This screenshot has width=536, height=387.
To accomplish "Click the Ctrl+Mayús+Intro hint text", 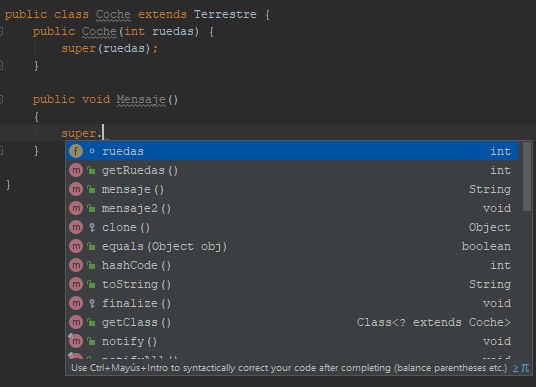I will (x=289, y=368).
